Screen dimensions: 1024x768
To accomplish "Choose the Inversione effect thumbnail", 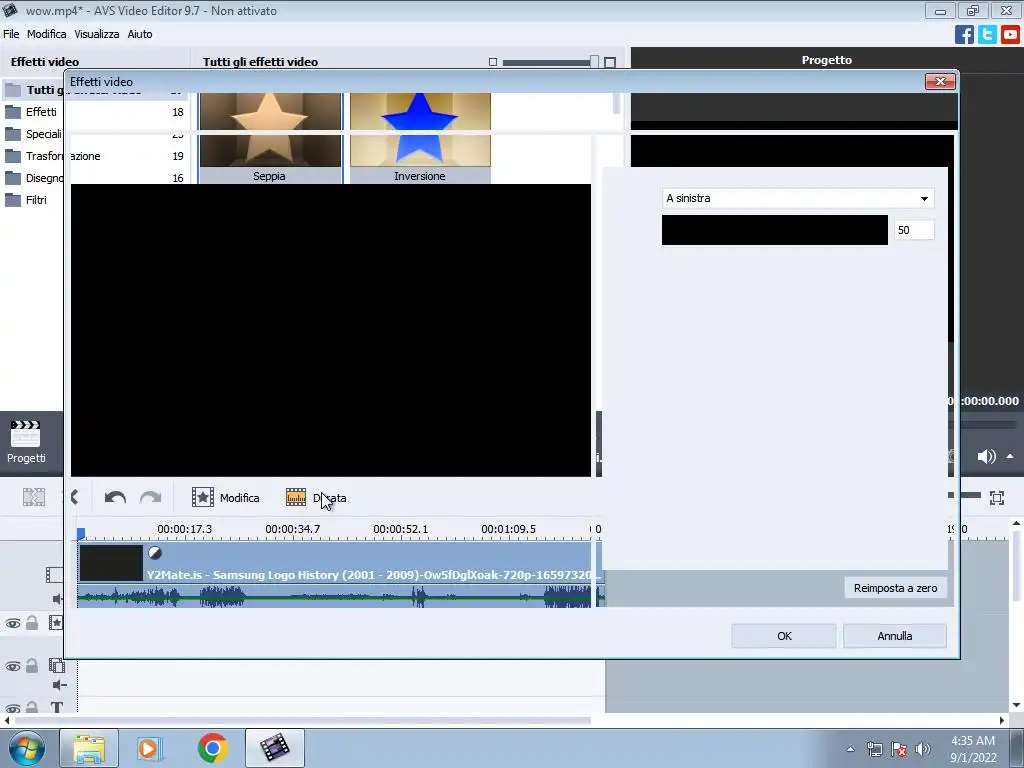I will (x=420, y=138).
